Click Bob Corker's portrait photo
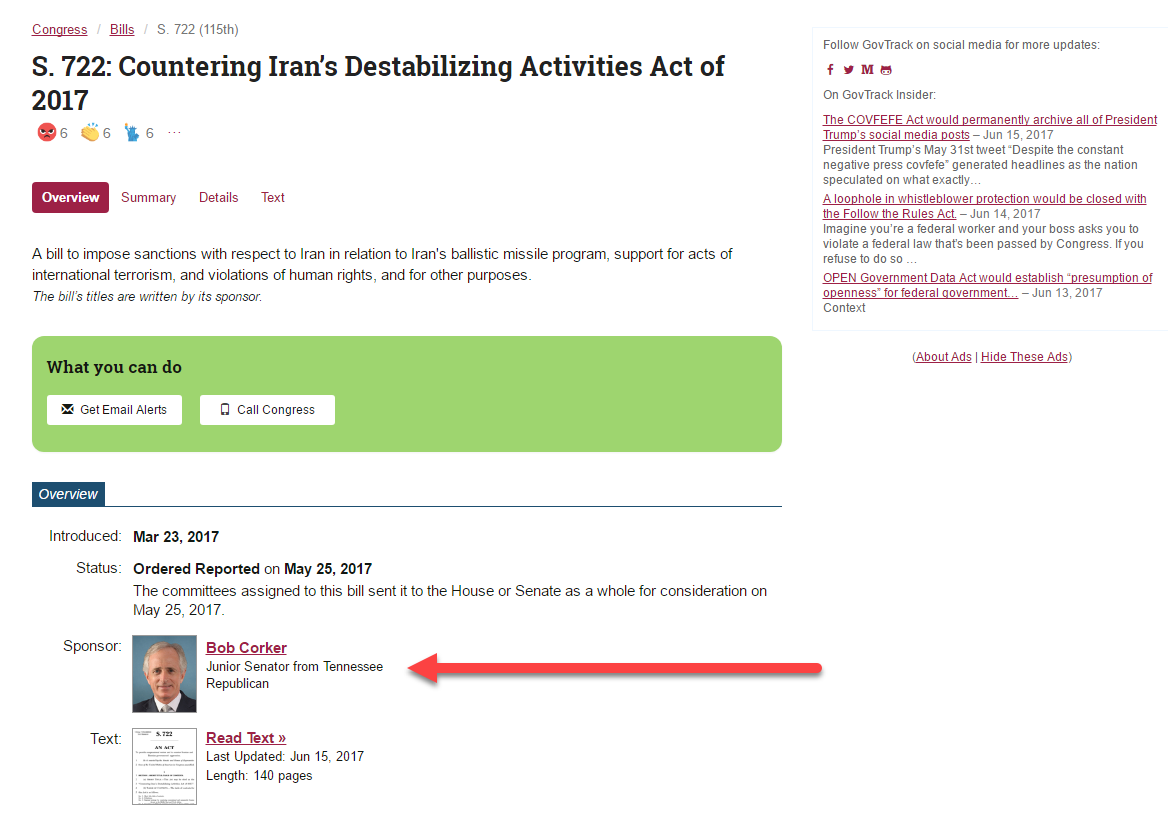Viewport: 1168px width, 819px height. pyautogui.click(x=165, y=674)
